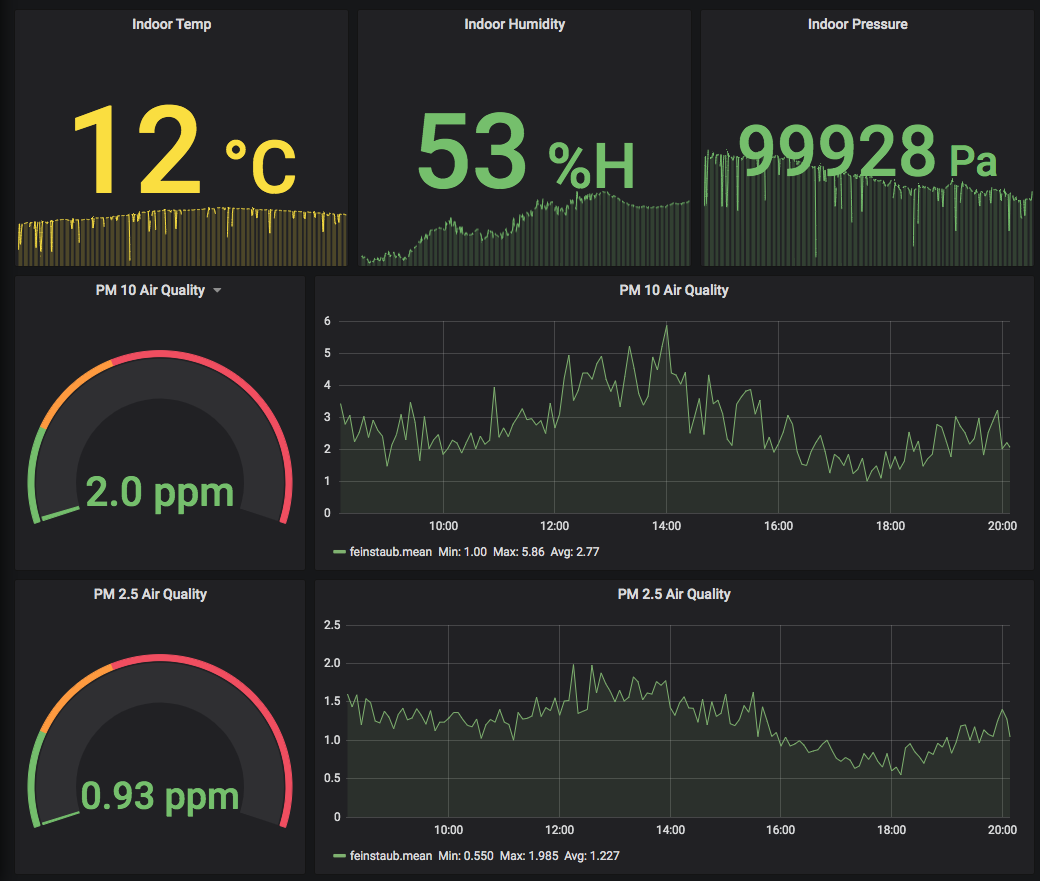This screenshot has width=1040, height=881.
Task: Click the Avg: 2.77 legend value
Action: click(x=574, y=552)
